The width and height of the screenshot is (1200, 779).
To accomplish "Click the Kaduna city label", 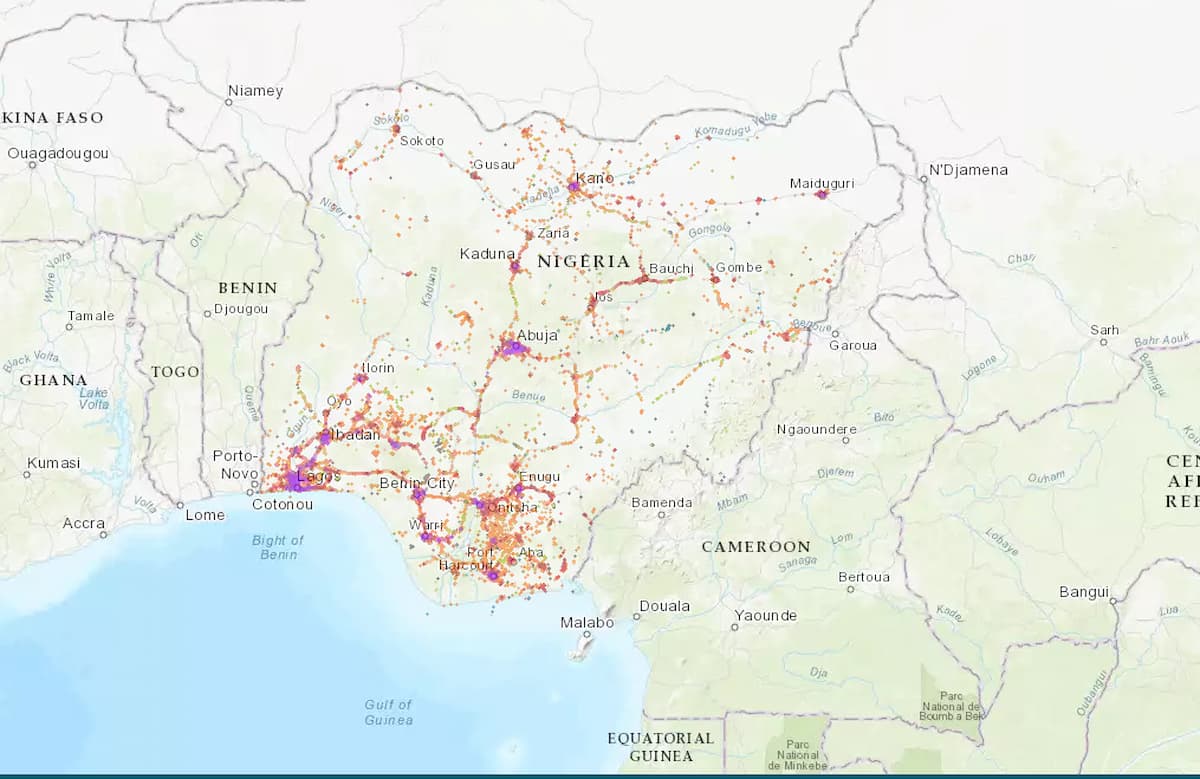I will pyautogui.click(x=487, y=254).
